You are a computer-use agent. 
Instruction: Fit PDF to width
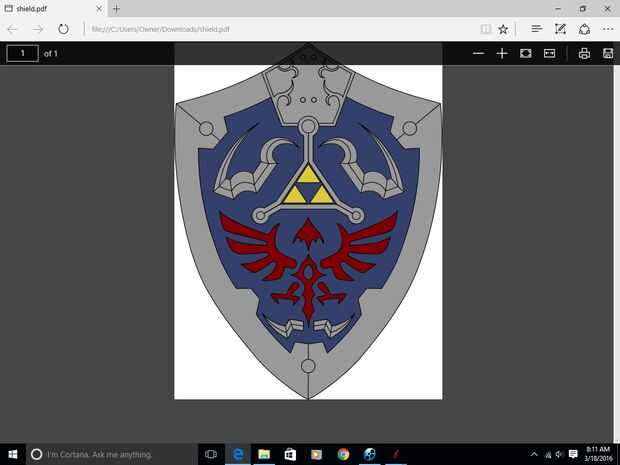tap(549, 53)
